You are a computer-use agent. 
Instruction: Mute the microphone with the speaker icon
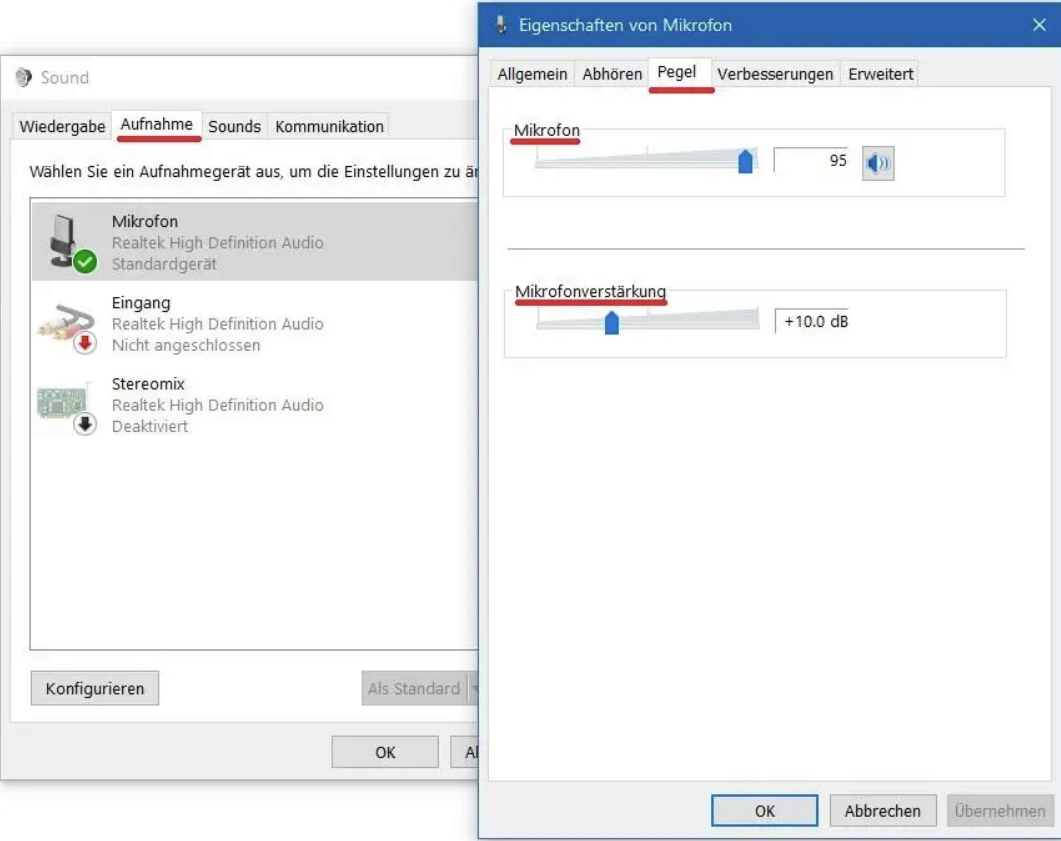click(878, 163)
